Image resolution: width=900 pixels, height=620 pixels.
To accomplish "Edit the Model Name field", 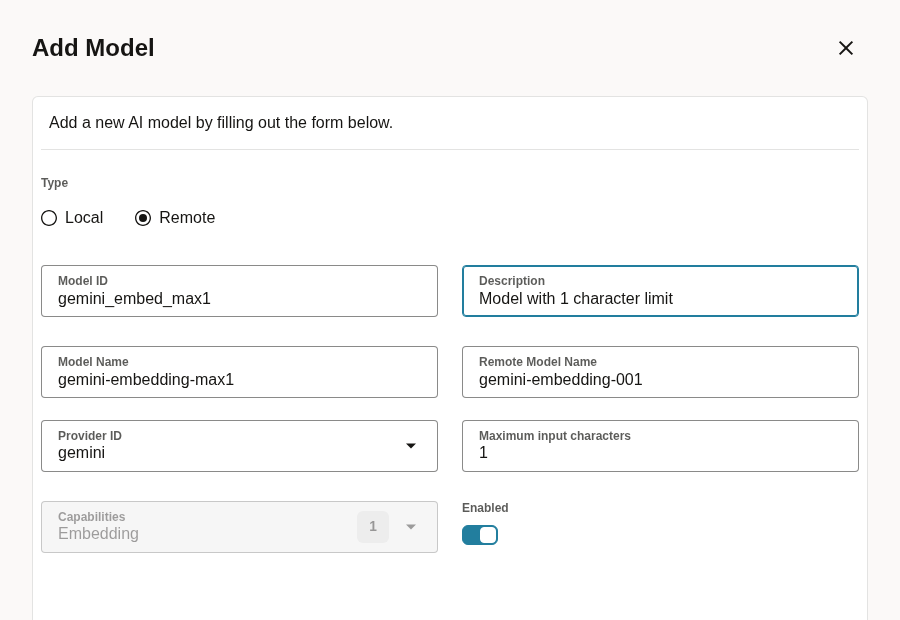I will click(239, 372).
